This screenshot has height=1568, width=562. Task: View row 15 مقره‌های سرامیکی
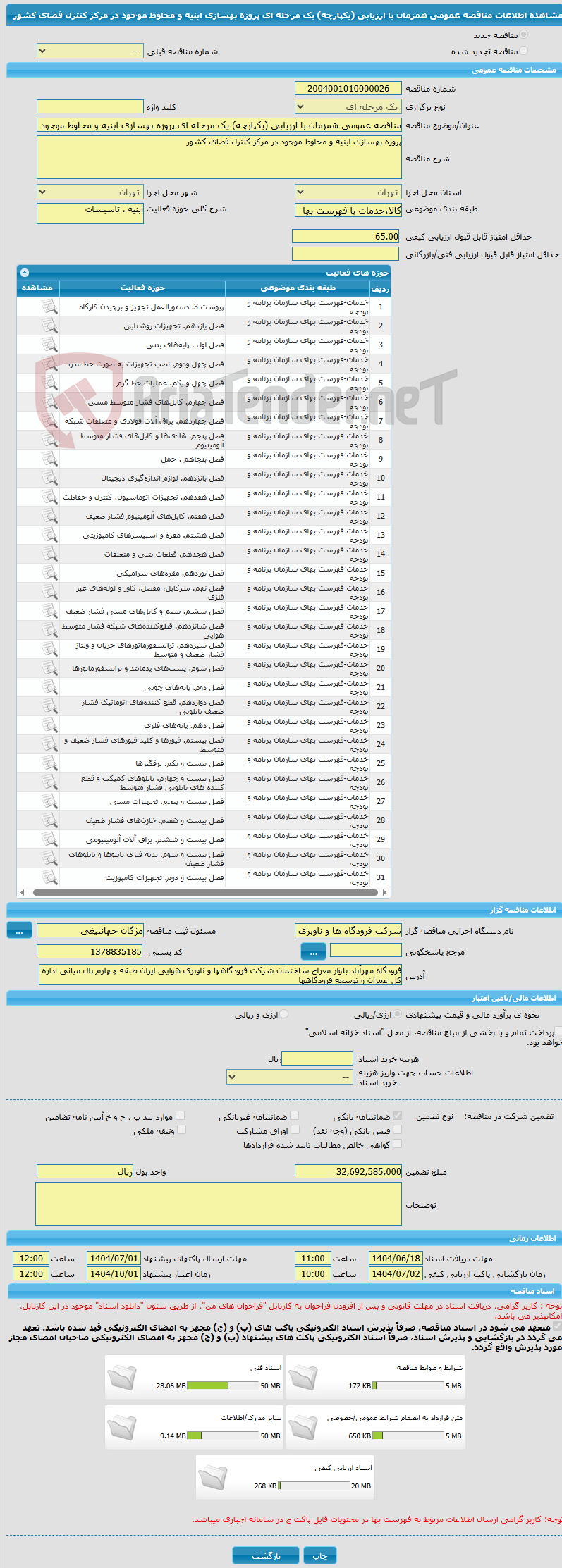coord(49,573)
